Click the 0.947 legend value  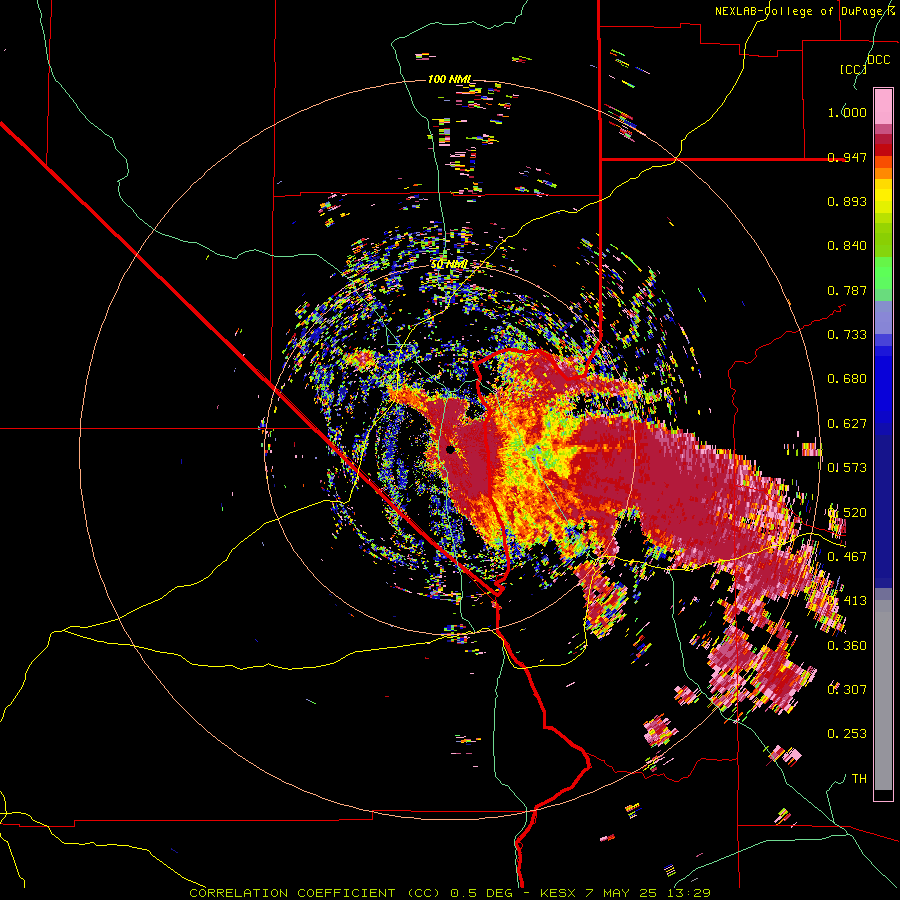pyautogui.click(x=847, y=157)
